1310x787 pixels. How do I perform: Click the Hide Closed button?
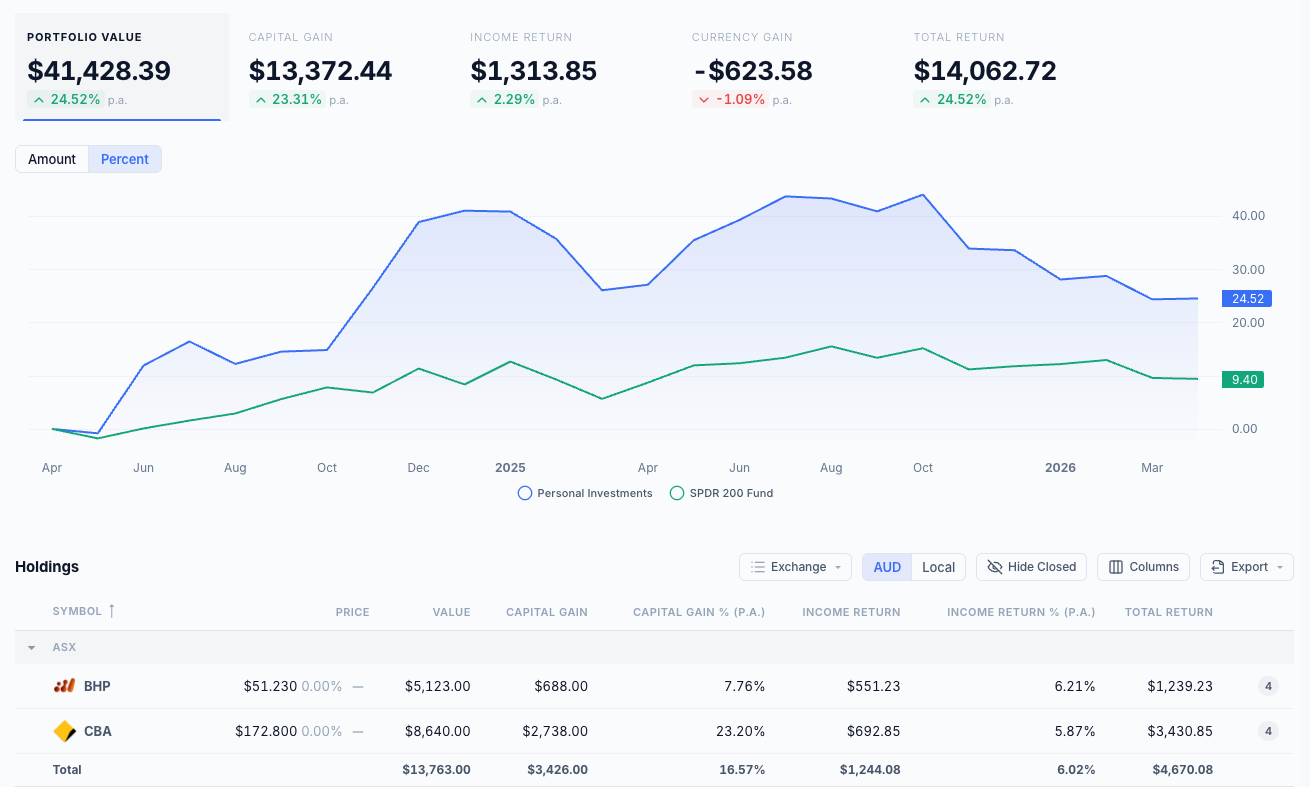click(x=1031, y=567)
